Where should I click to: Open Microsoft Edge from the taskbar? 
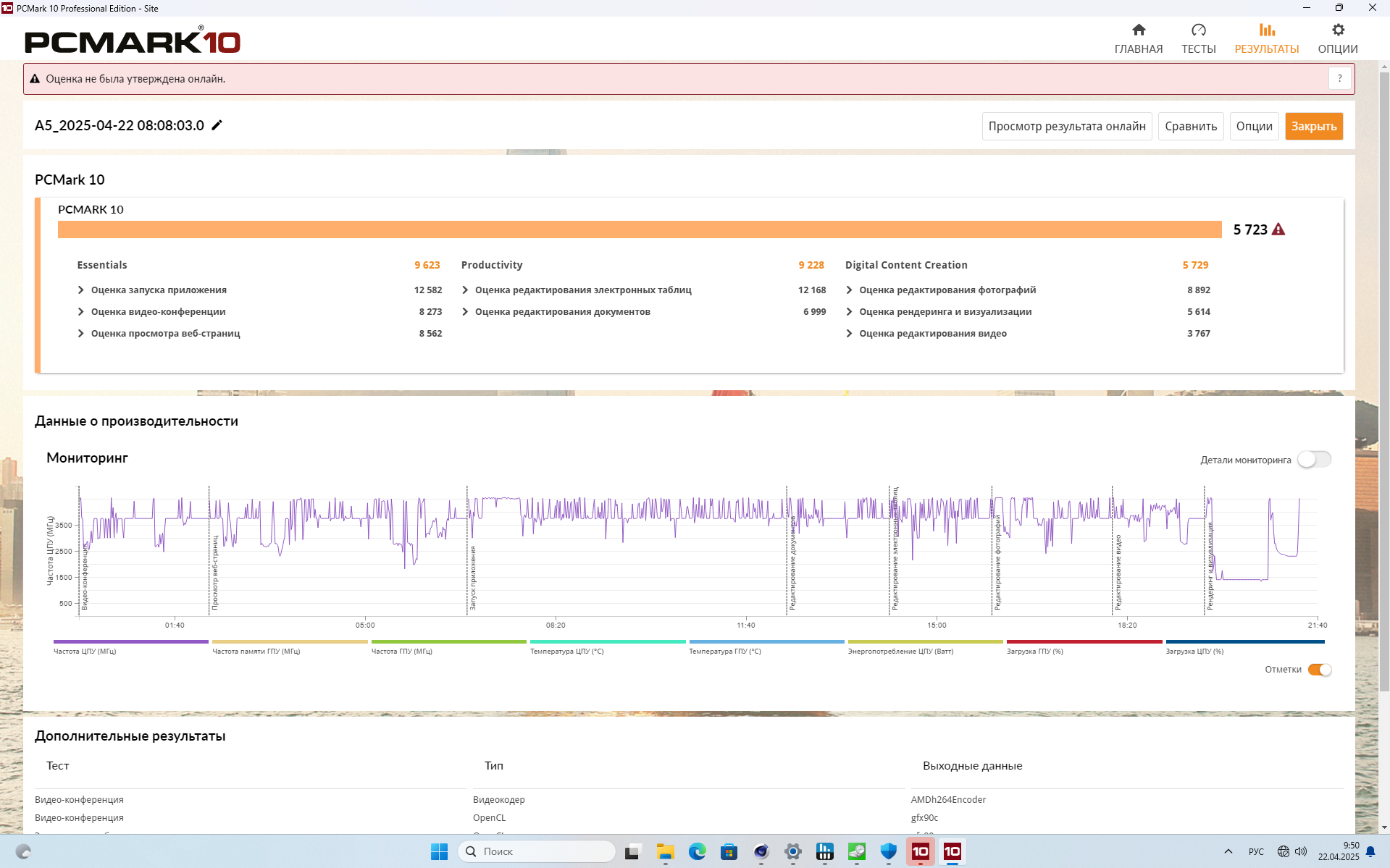click(x=697, y=851)
